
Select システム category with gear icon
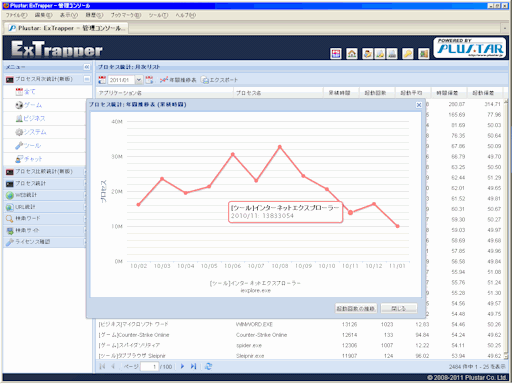click(31, 132)
